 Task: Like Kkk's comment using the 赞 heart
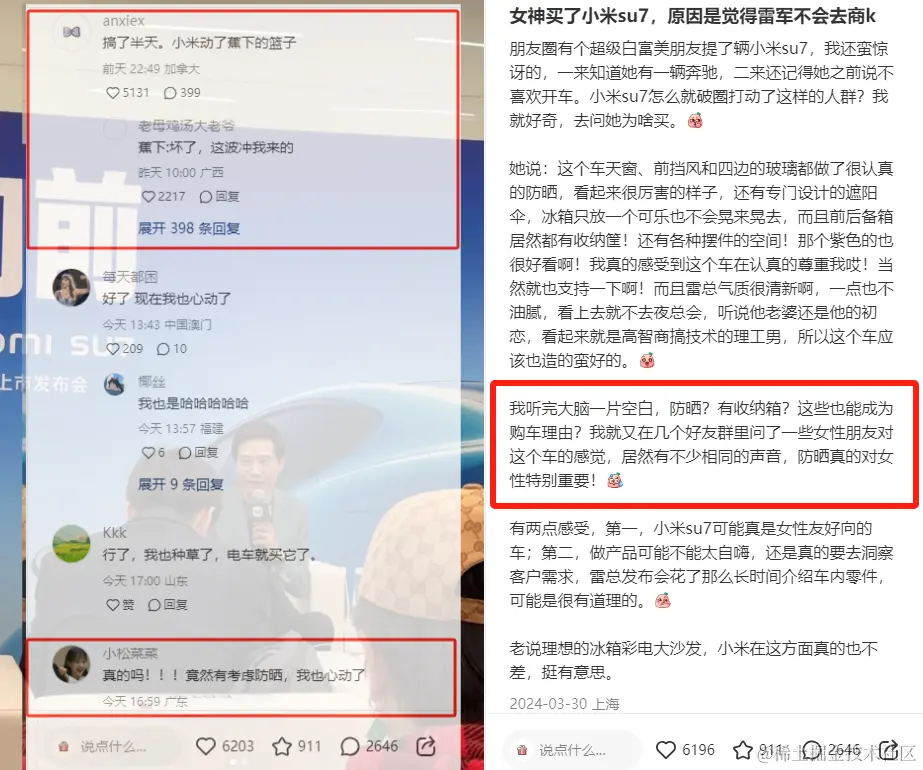click(x=120, y=605)
